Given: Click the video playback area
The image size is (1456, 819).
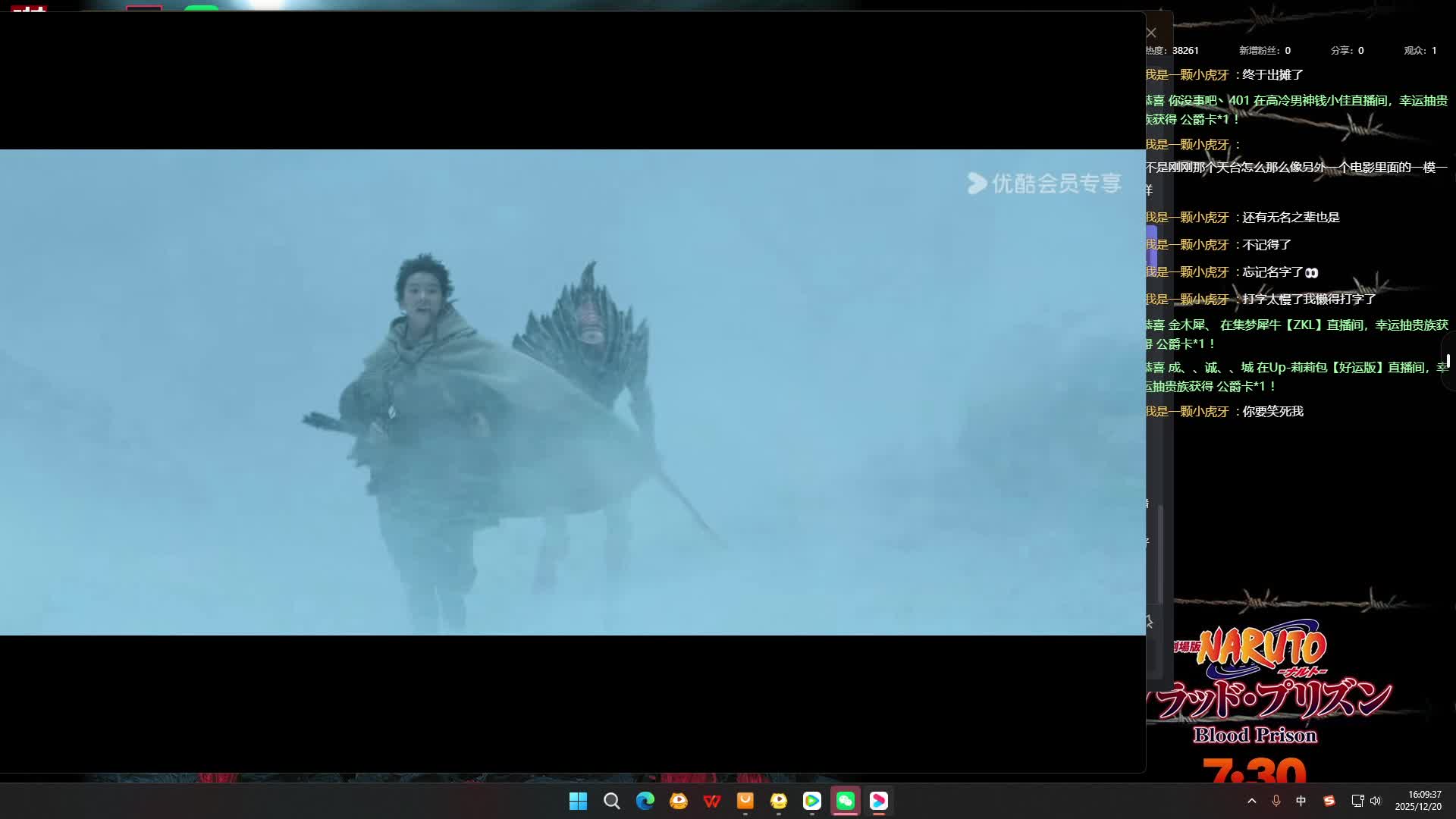Looking at the screenshot, I should click(x=573, y=392).
